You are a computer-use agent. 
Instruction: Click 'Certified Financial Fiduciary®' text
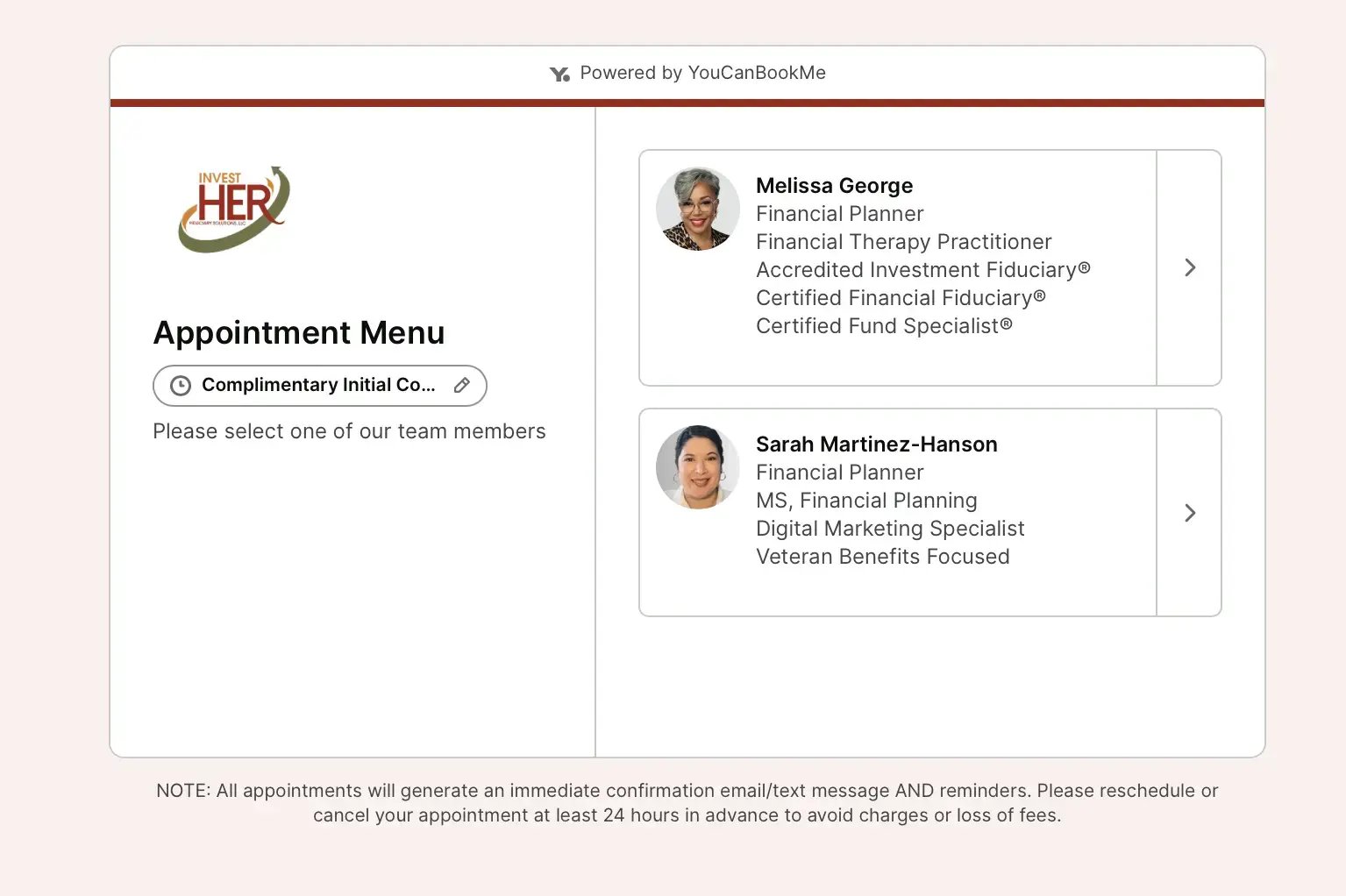click(901, 298)
